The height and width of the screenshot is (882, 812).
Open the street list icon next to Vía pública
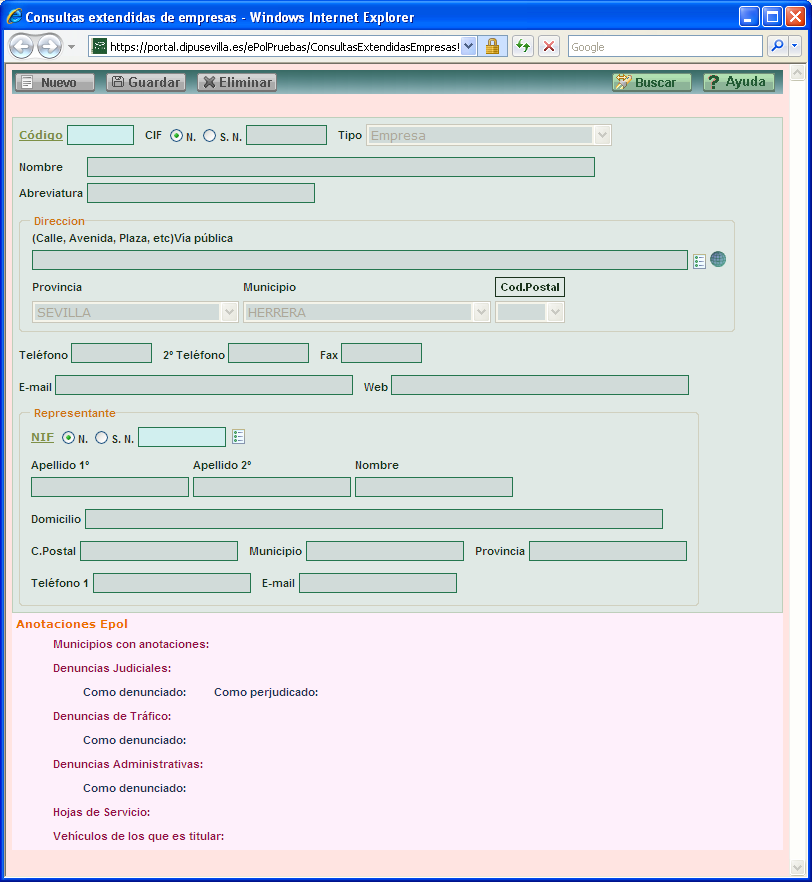699,261
